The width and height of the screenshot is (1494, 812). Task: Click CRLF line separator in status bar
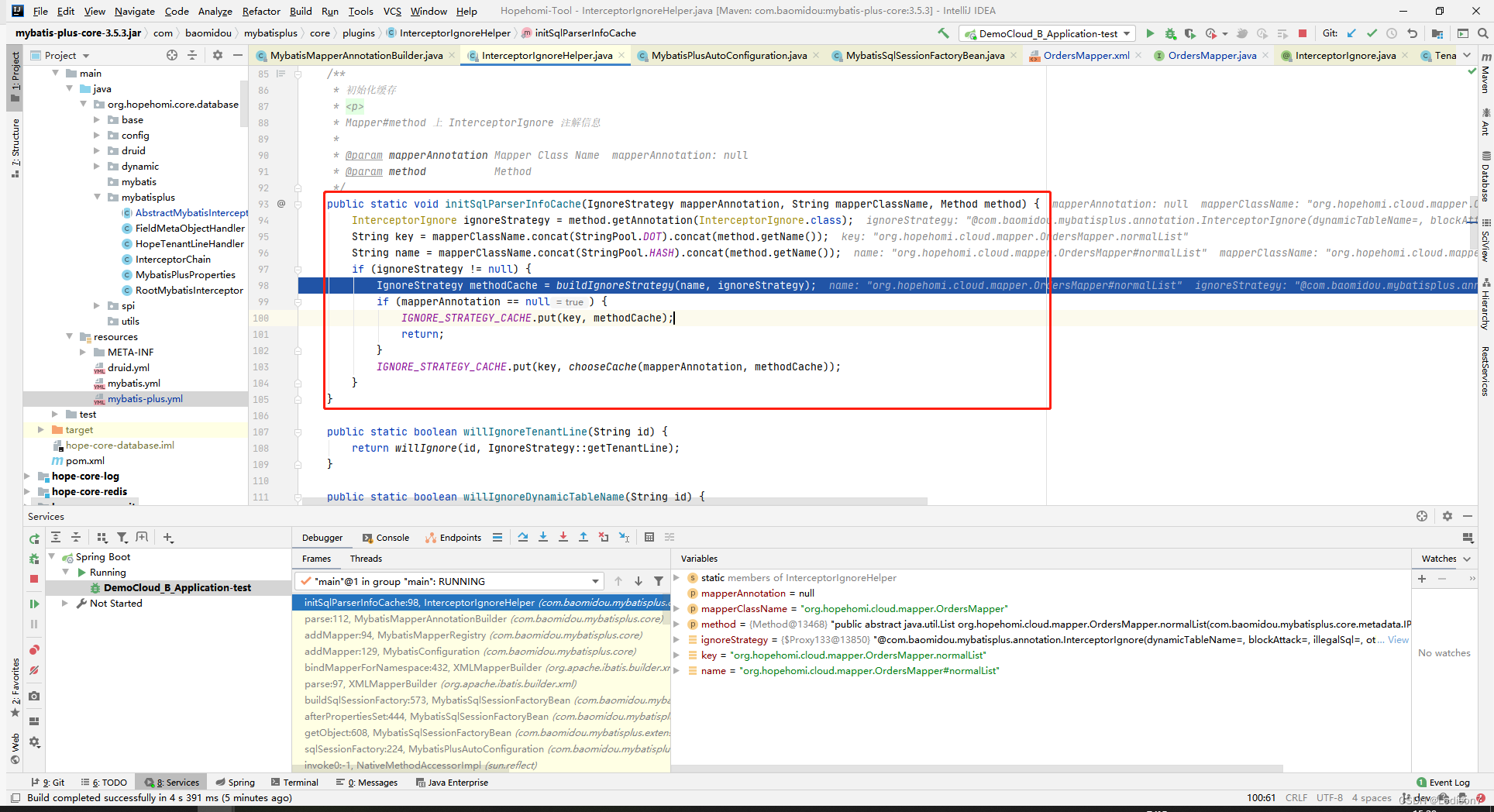point(1296,798)
